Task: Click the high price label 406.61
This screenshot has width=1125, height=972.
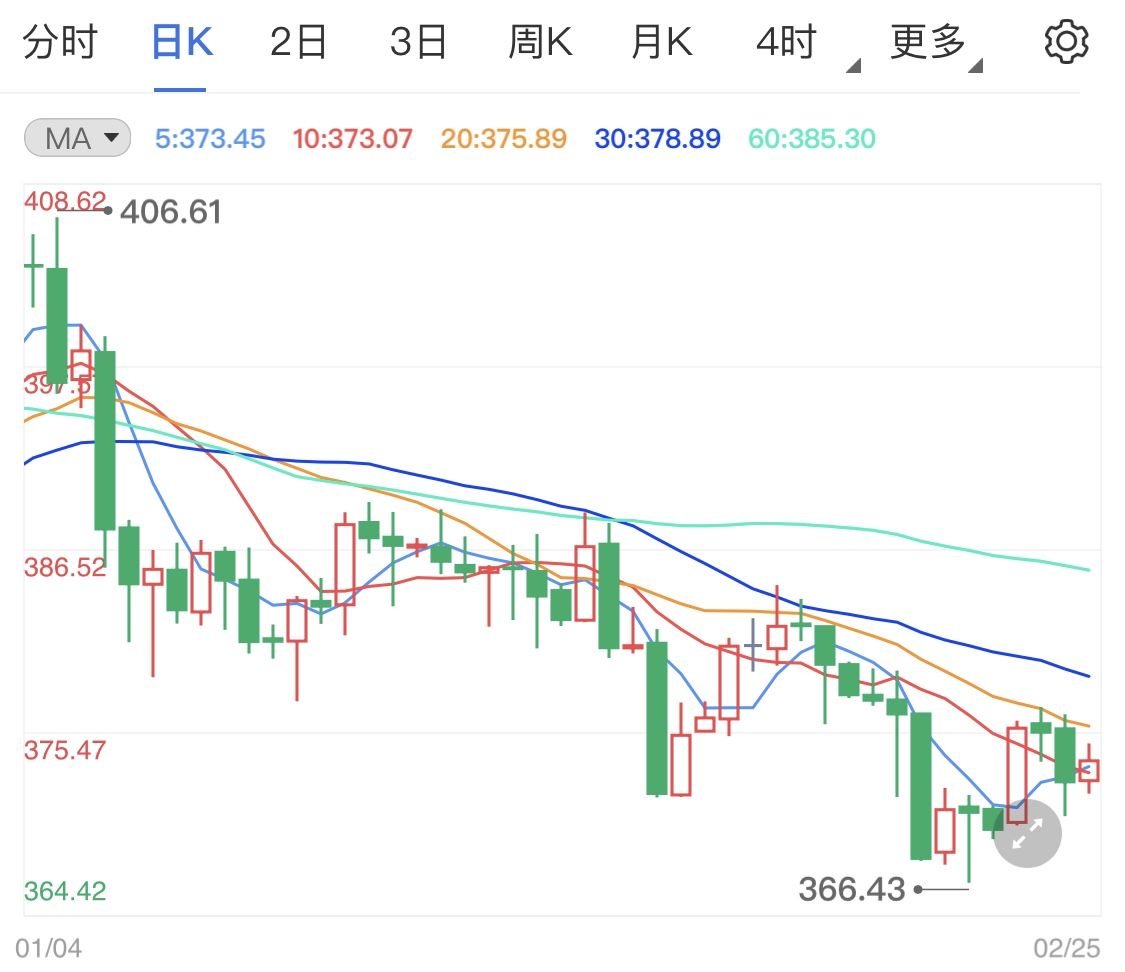Action: coord(171,212)
